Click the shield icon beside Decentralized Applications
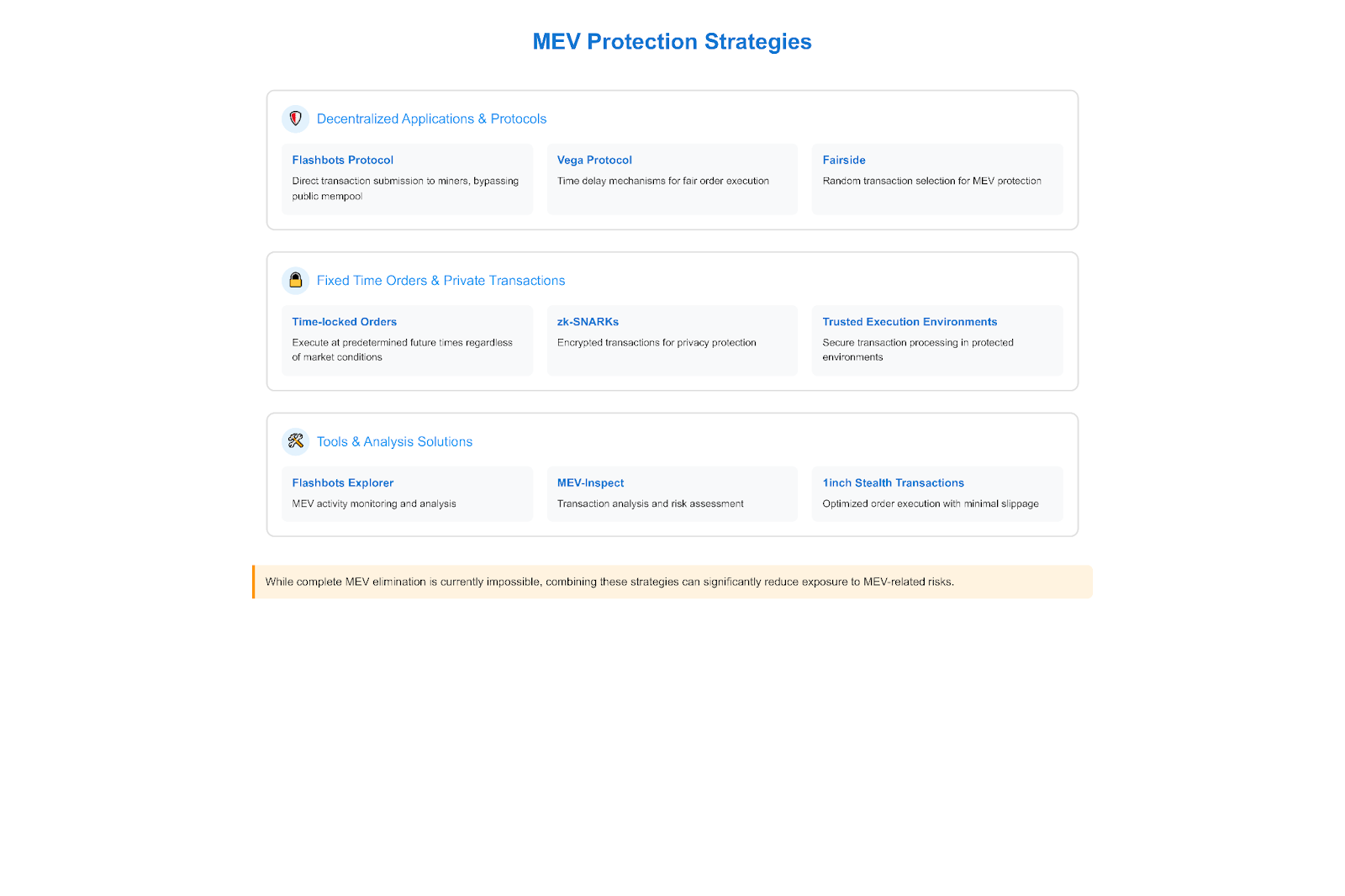Viewport: 1345px width, 896px height. pos(295,119)
